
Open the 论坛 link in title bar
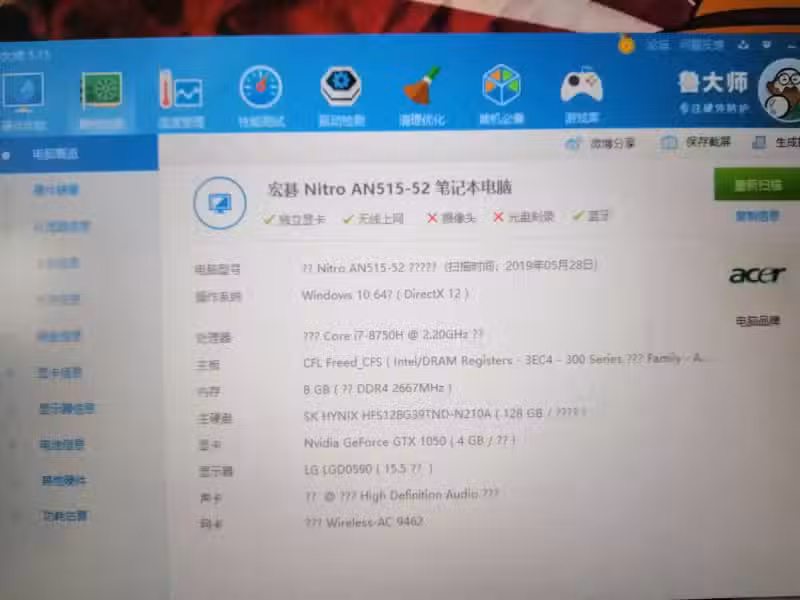pos(658,45)
